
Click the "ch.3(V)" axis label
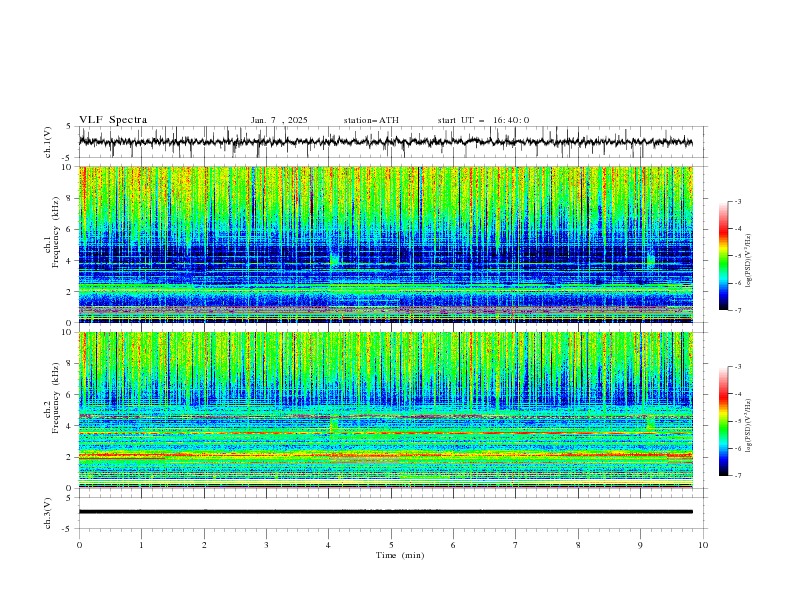(48, 513)
